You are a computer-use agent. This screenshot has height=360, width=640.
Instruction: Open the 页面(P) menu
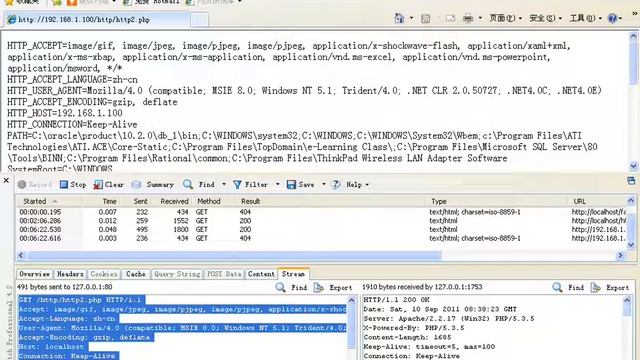505,18
